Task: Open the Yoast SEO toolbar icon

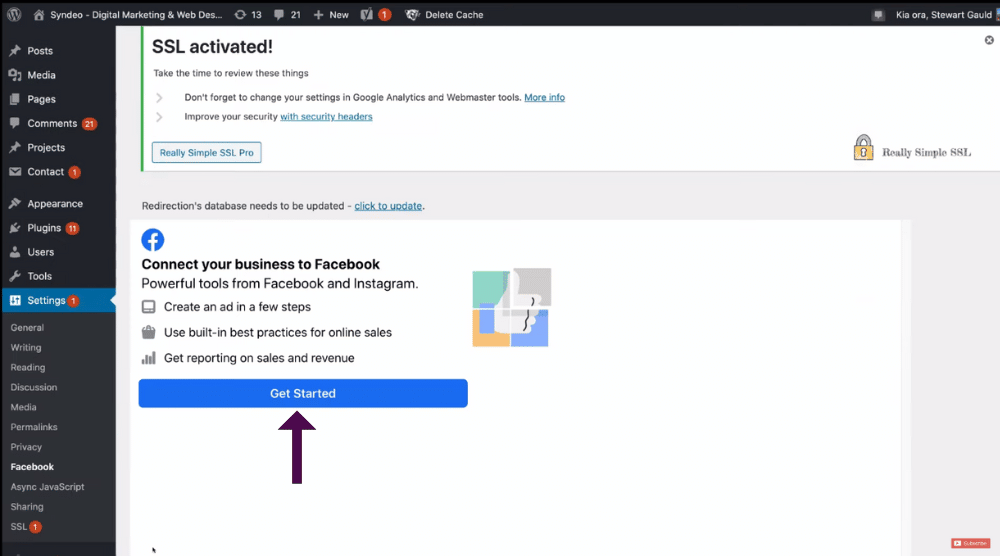Action: click(x=367, y=15)
